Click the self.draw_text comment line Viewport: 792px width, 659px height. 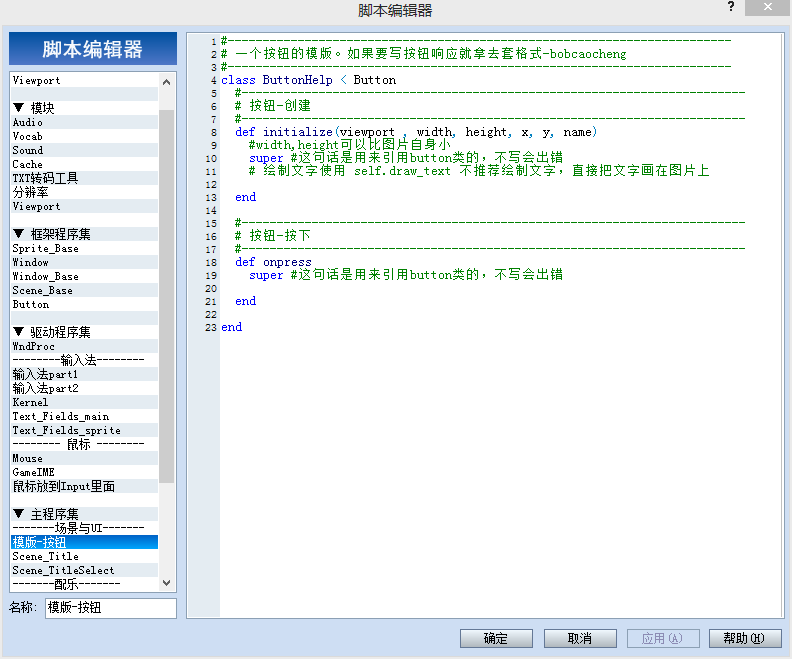(479, 171)
